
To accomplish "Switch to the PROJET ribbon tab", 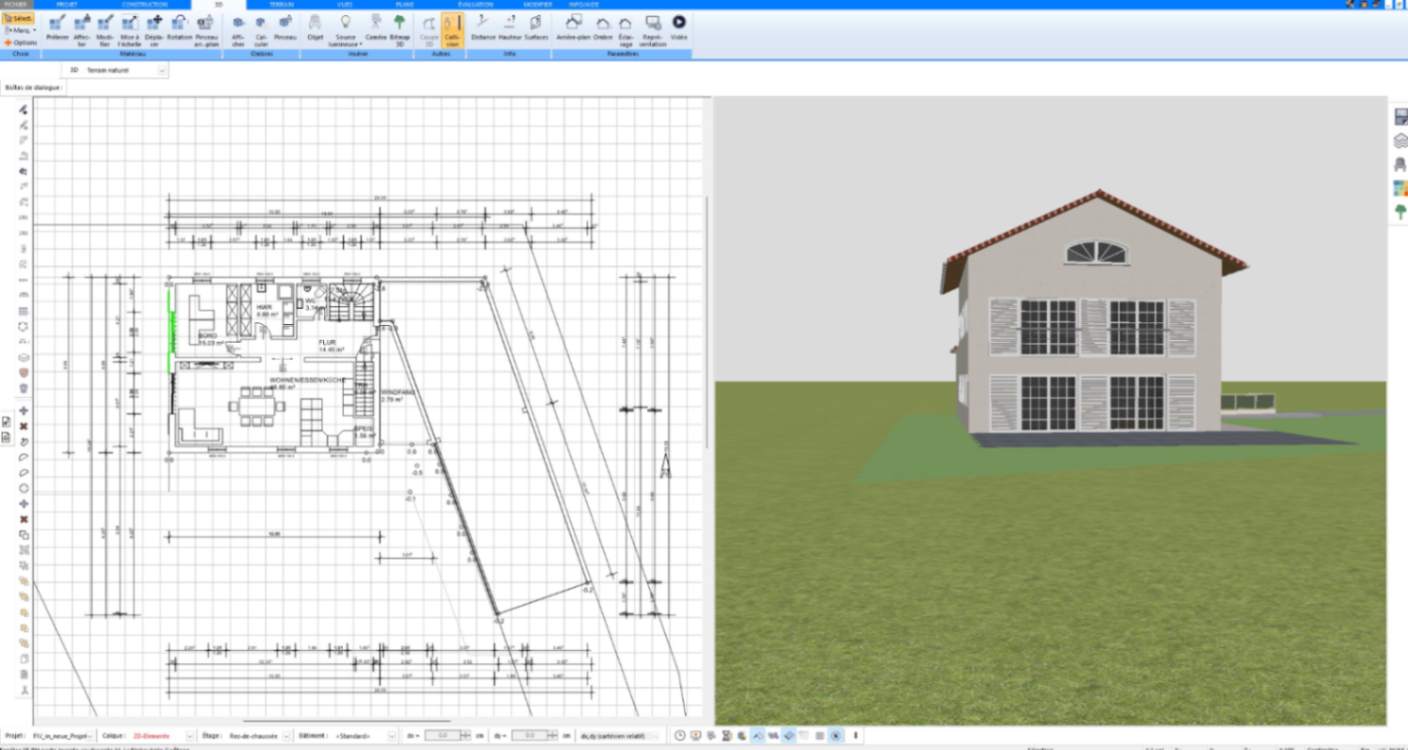I will point(67,4).
